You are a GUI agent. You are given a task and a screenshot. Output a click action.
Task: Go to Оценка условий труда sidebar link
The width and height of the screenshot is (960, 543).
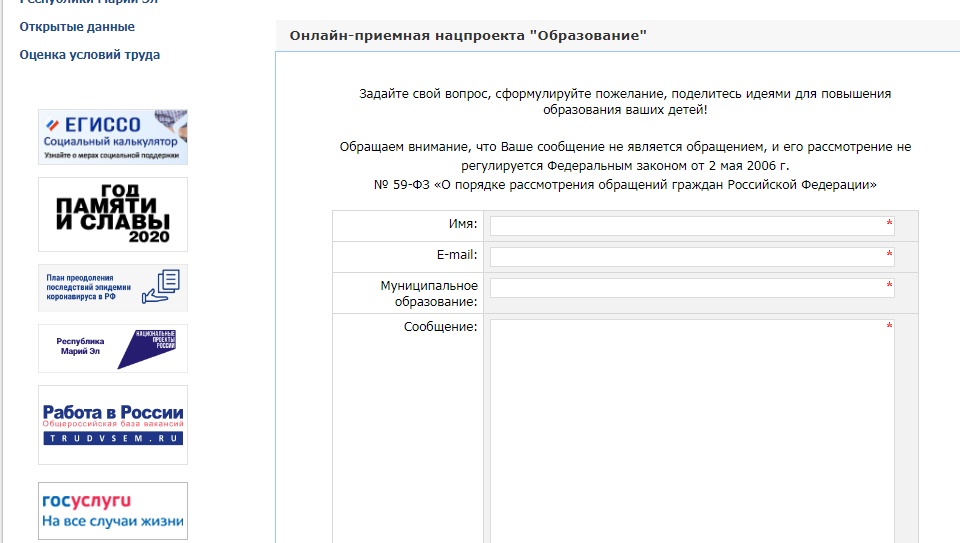click(x=89, y=55)
